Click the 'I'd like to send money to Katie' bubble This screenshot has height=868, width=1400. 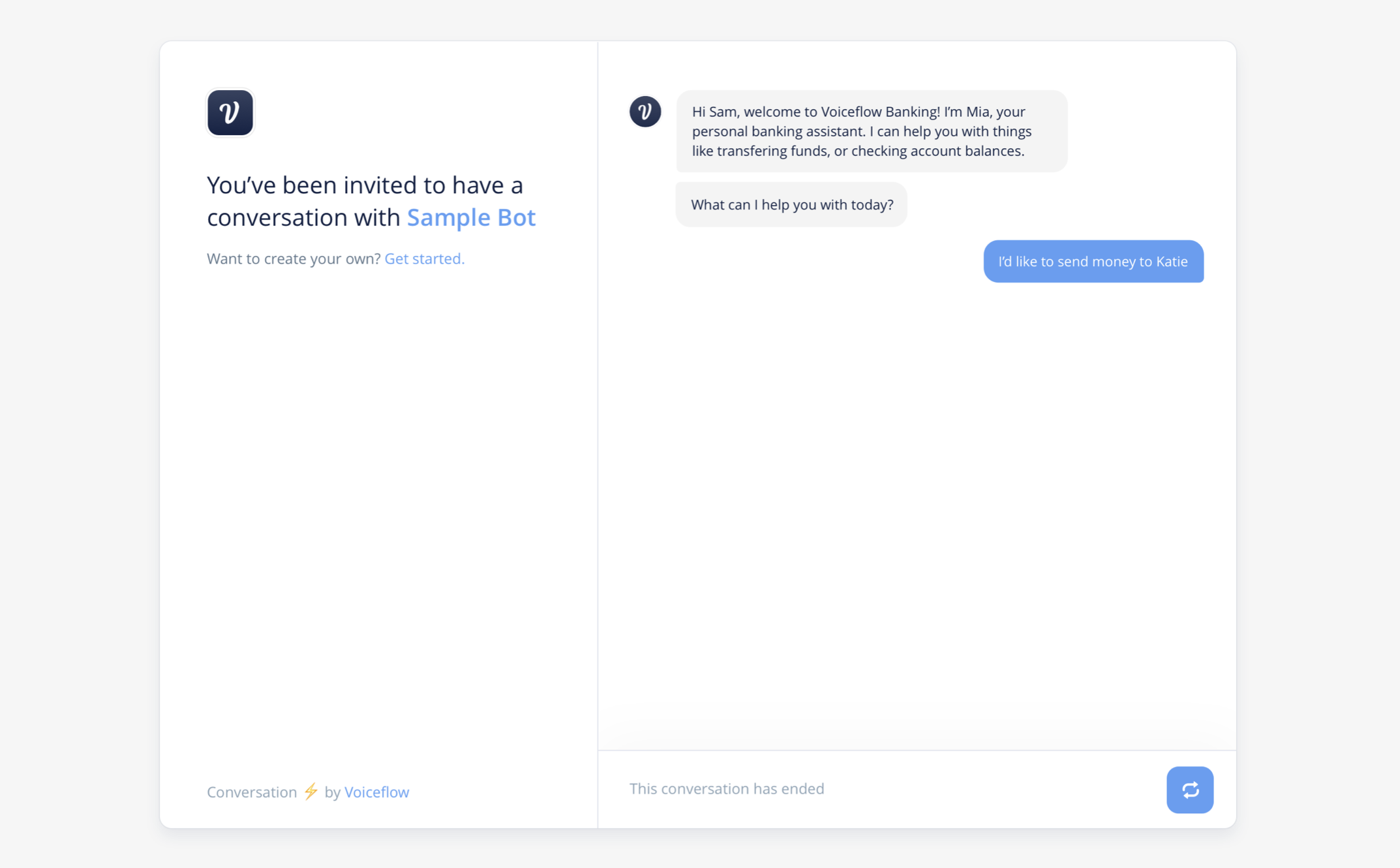(1093, 261)
